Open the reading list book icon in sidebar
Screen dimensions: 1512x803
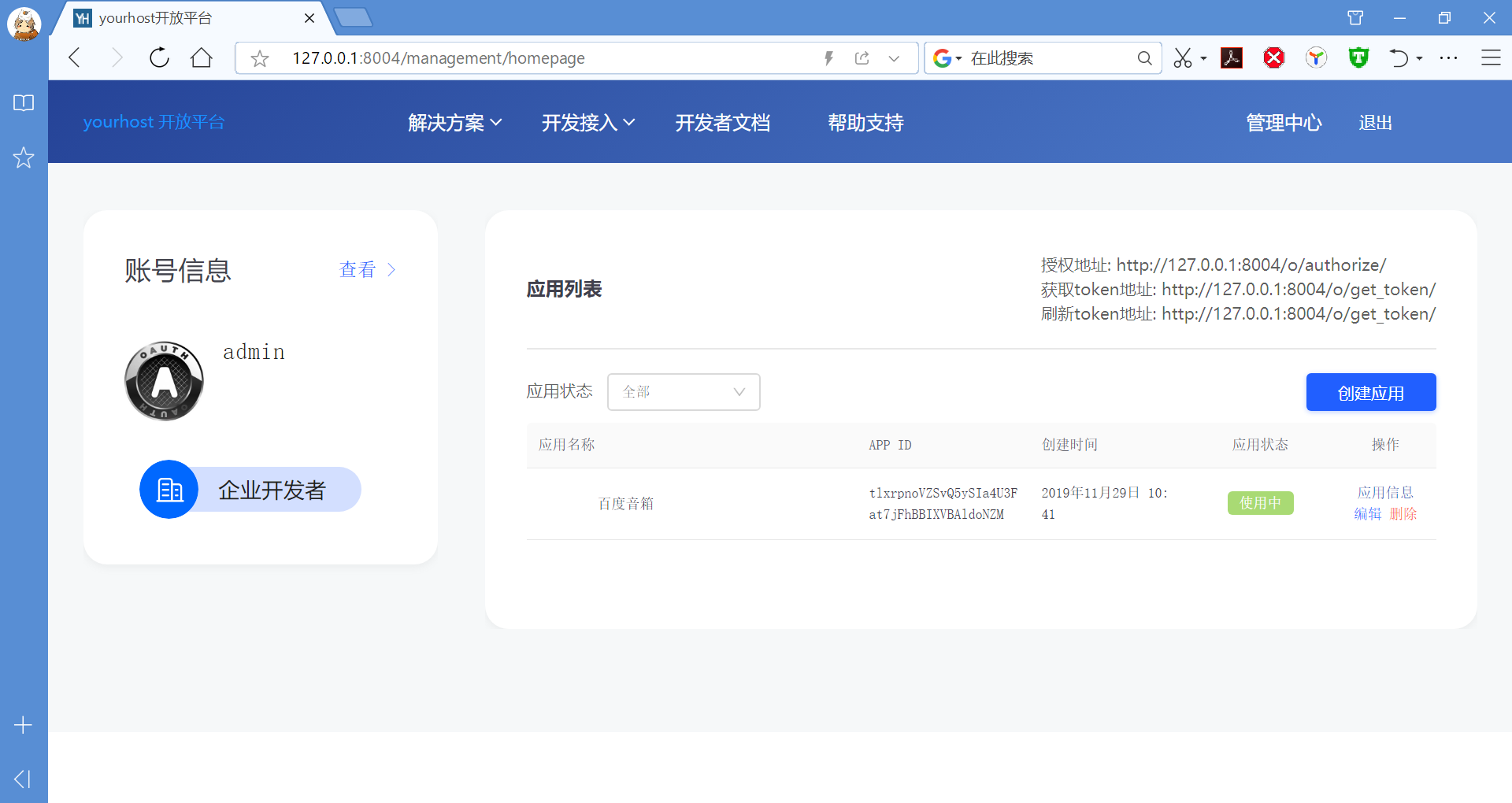tap(24, 103)
